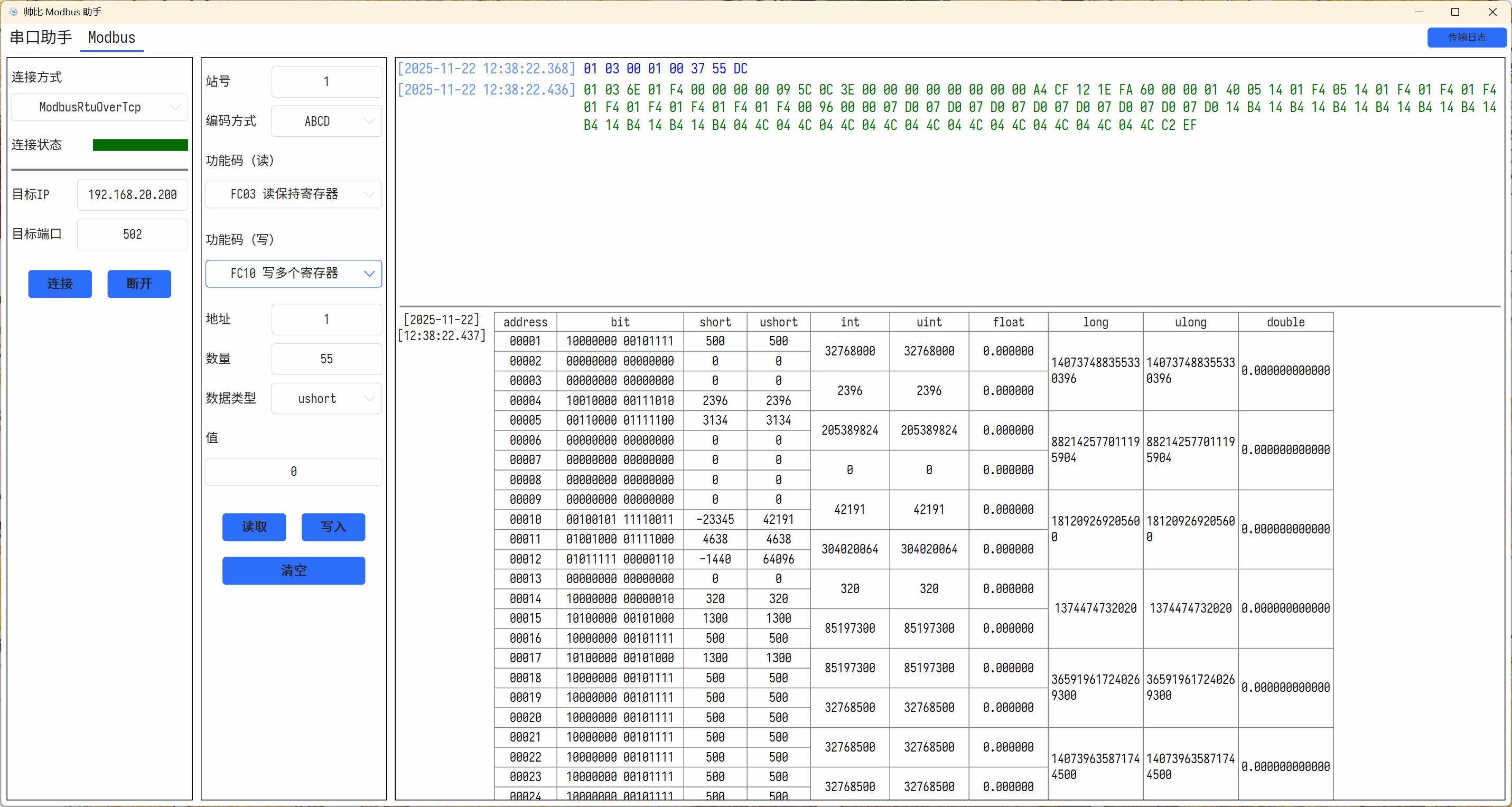The width and height of the screenshot is (1512, 807).
Task: Click the green connection status indicator
Action: point(141,145)
